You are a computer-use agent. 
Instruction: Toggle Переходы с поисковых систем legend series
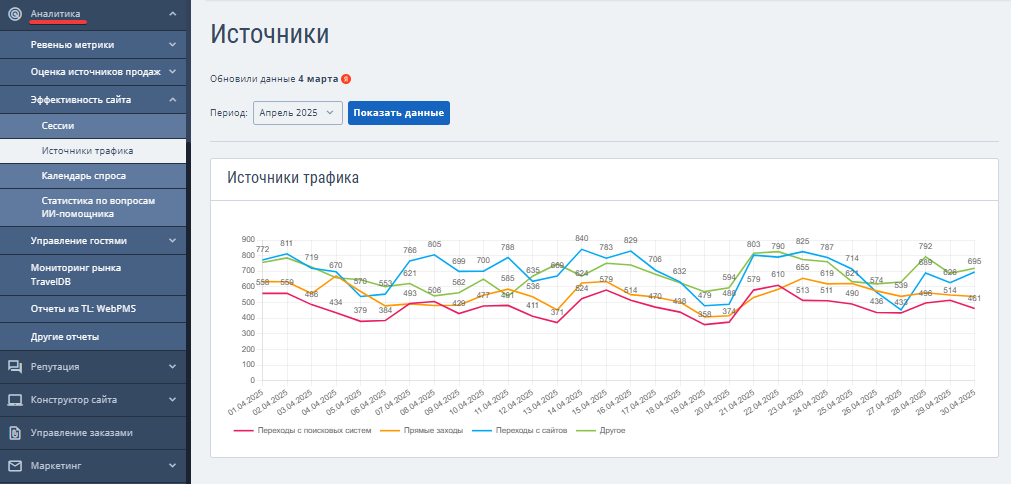click(x=302, y=431)
